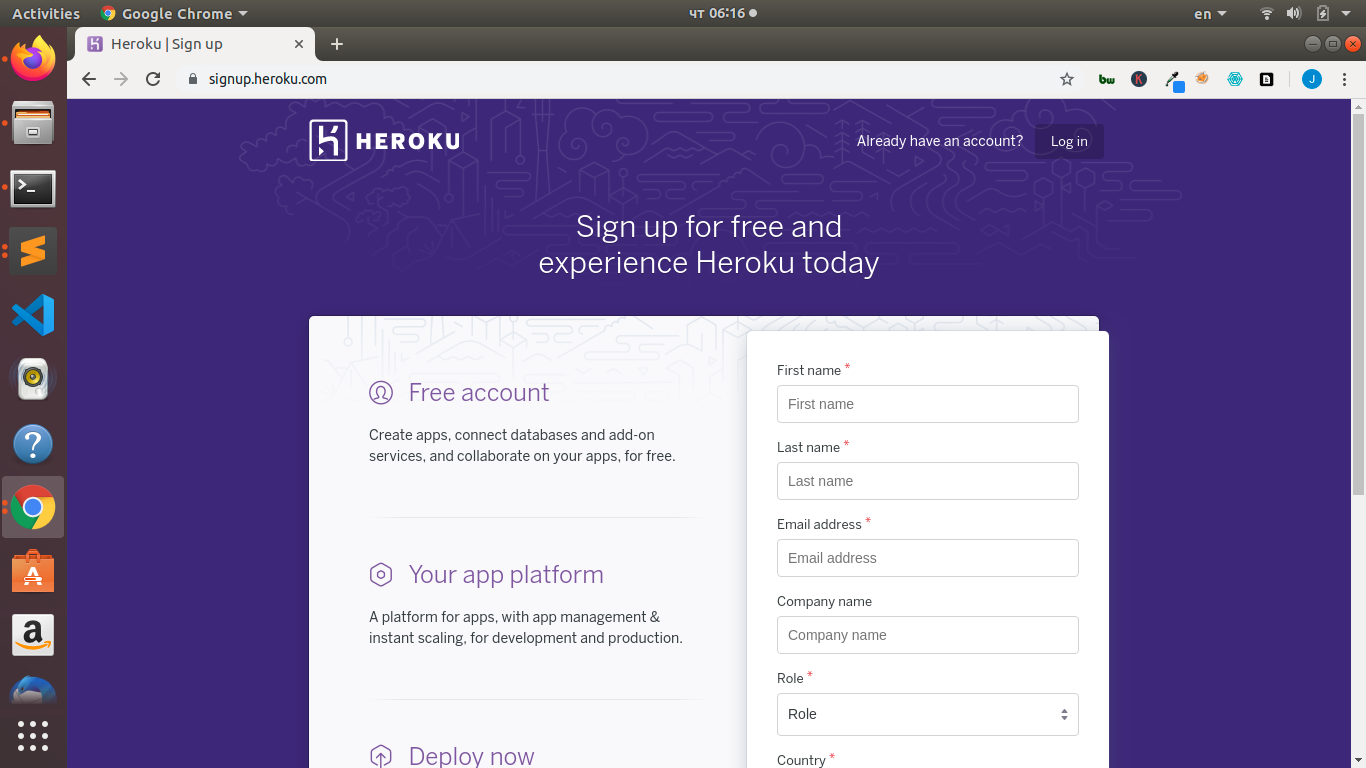
Task: Click the Log in button
Action: coord(1068,141)
